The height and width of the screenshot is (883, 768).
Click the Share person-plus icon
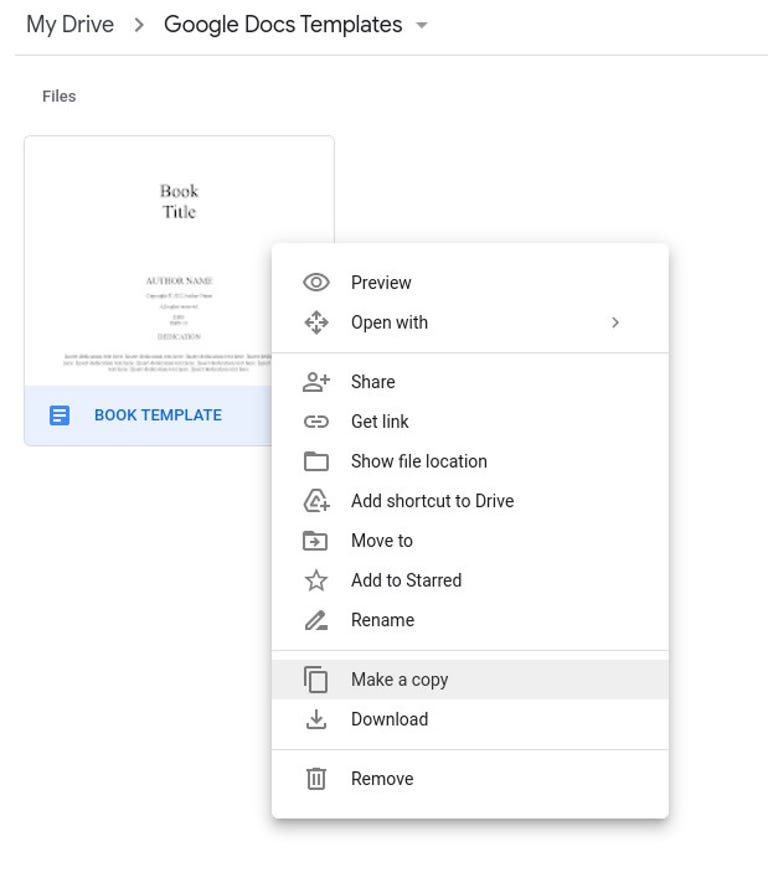[x=316, y=382]
